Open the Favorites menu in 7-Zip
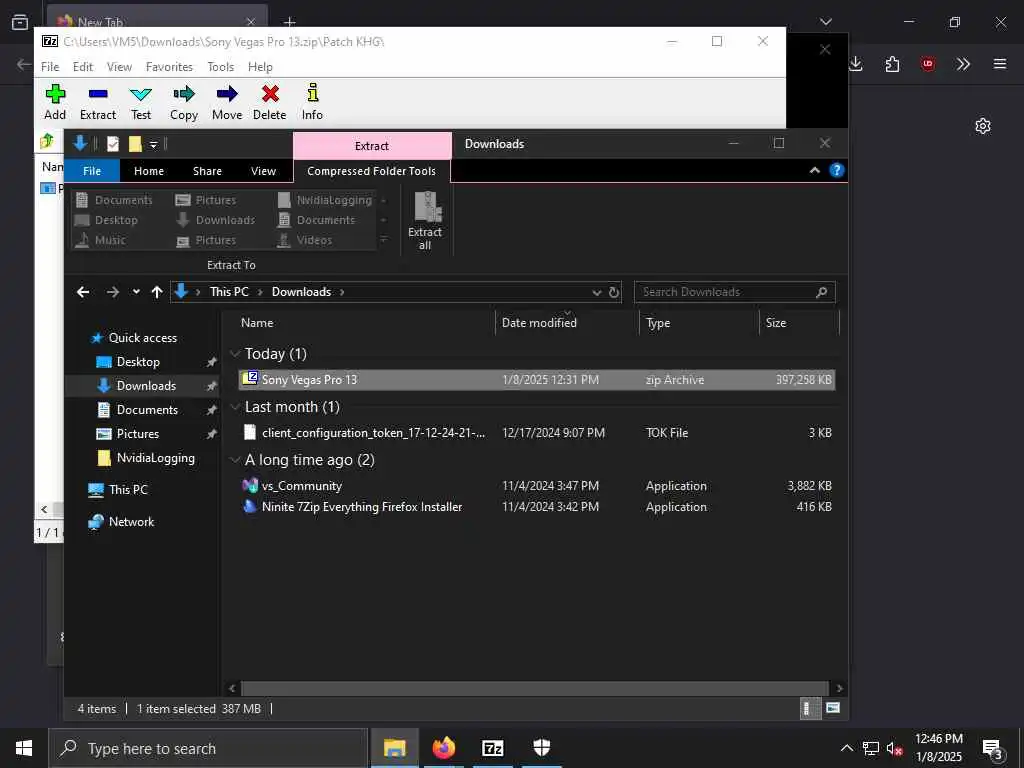Screen dimensions: 1024x768 pyautogui.click(x=169, y=67)
